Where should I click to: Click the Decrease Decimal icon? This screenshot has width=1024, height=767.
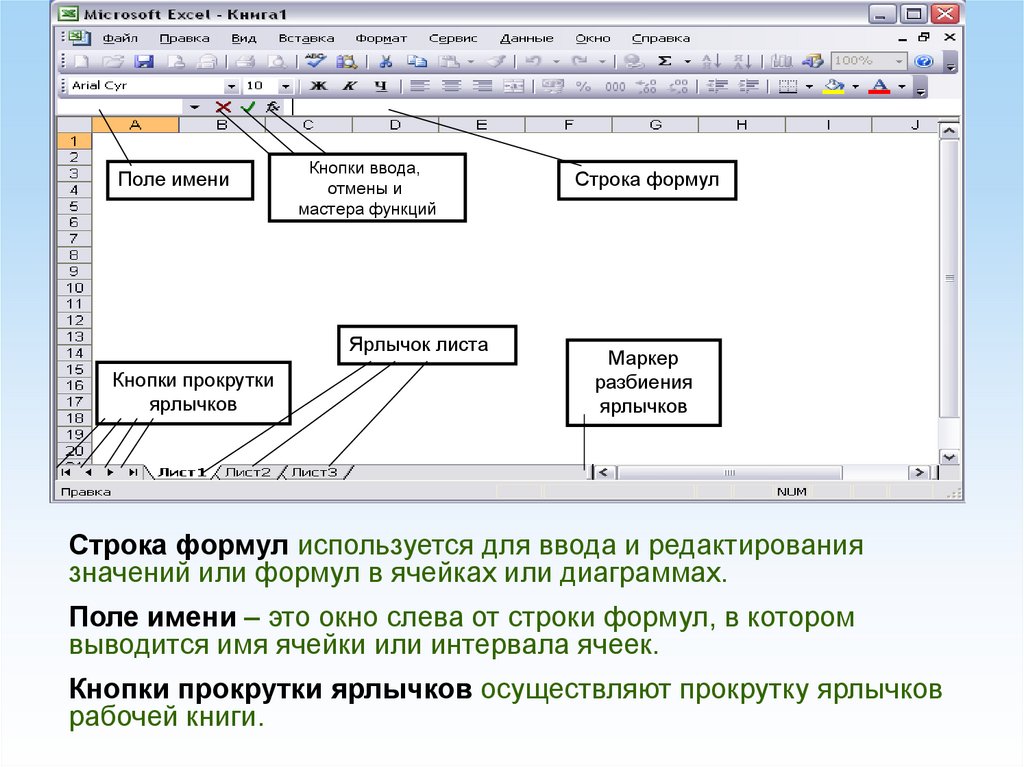coord(679,86)
